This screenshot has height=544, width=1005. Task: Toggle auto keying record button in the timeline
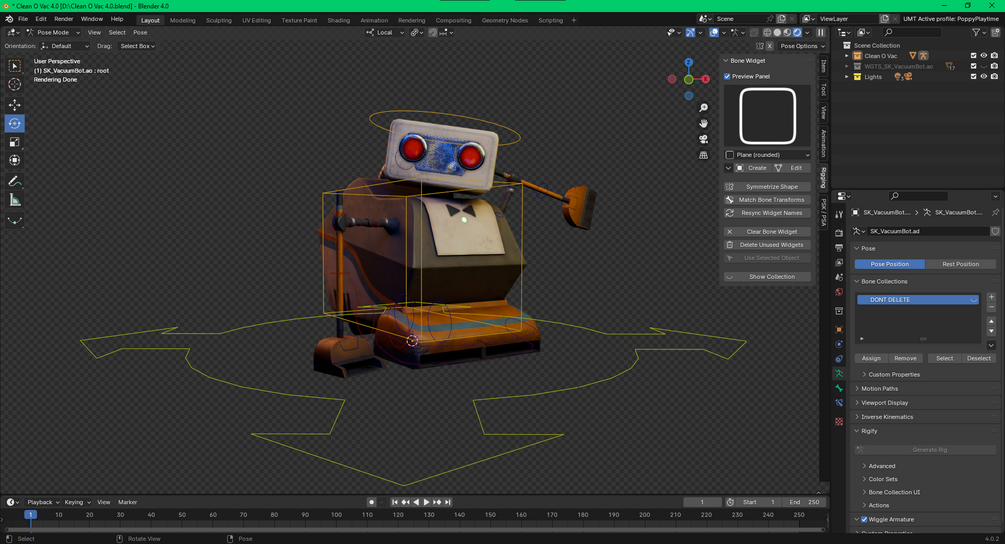tap(371, 502)
